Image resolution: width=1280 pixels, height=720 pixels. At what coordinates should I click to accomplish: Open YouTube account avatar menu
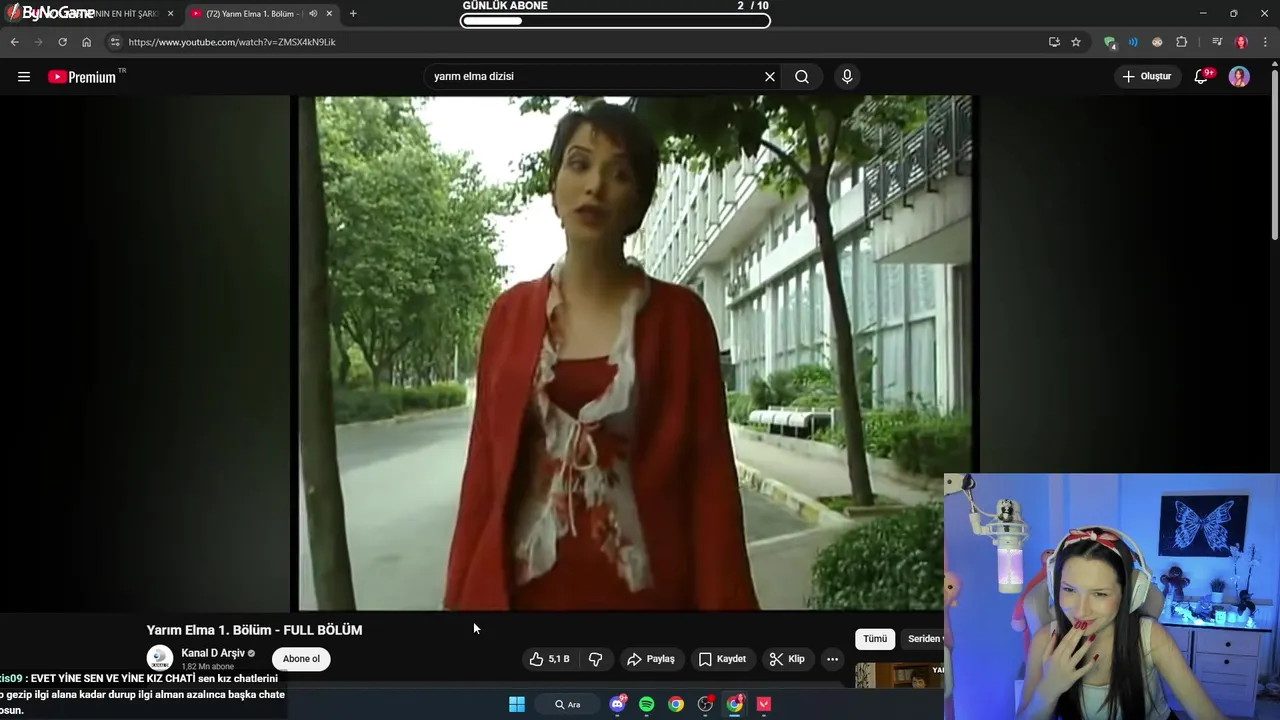click(x=1239, y=77)
